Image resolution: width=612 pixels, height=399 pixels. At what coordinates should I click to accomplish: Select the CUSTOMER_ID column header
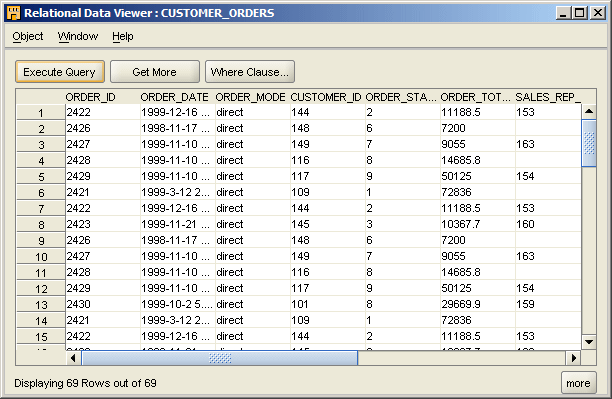click(327, 97)
